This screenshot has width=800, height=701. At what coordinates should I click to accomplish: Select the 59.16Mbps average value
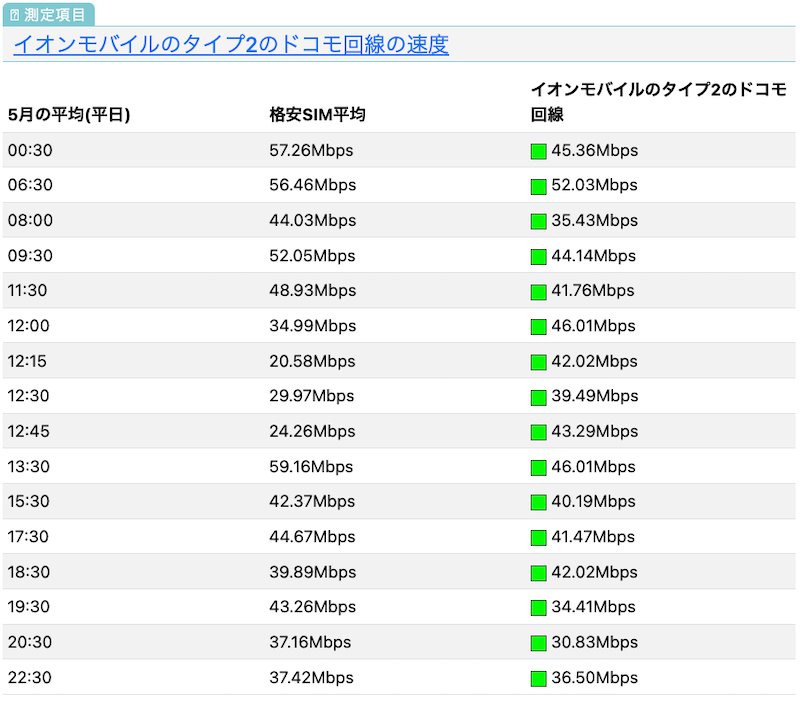(311, 466)
